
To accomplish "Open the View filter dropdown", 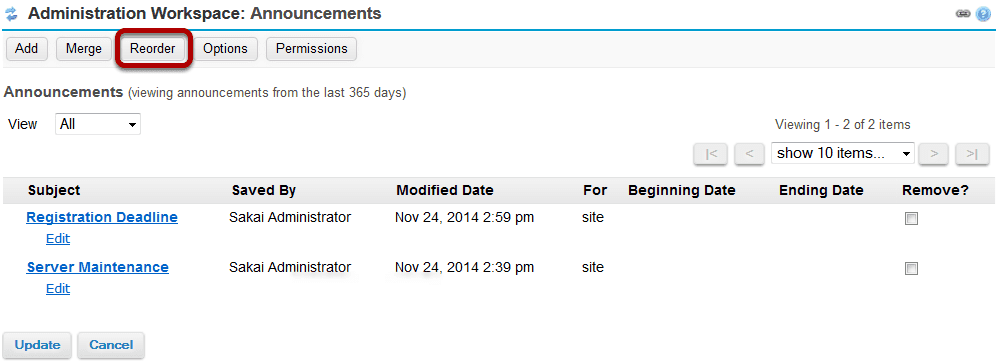I will click(x=98, y=124).
